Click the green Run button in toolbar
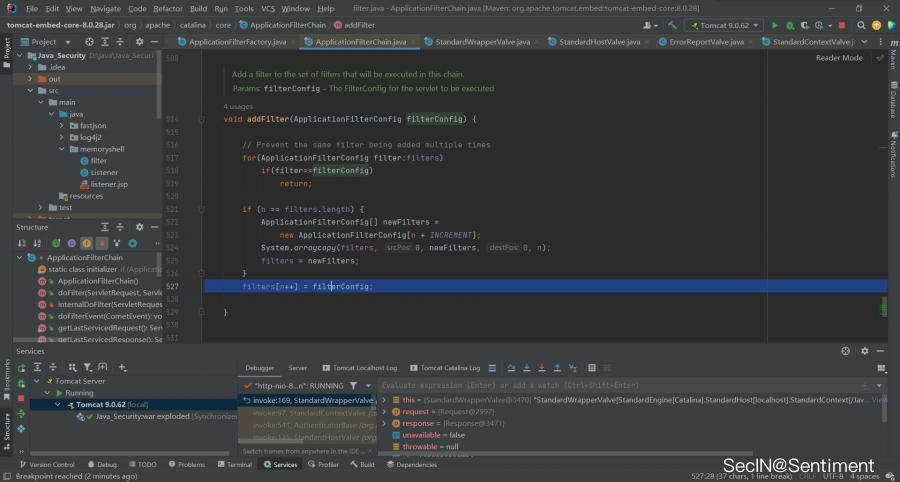This screenshot has height=482, width=900. tap(774, 24)
